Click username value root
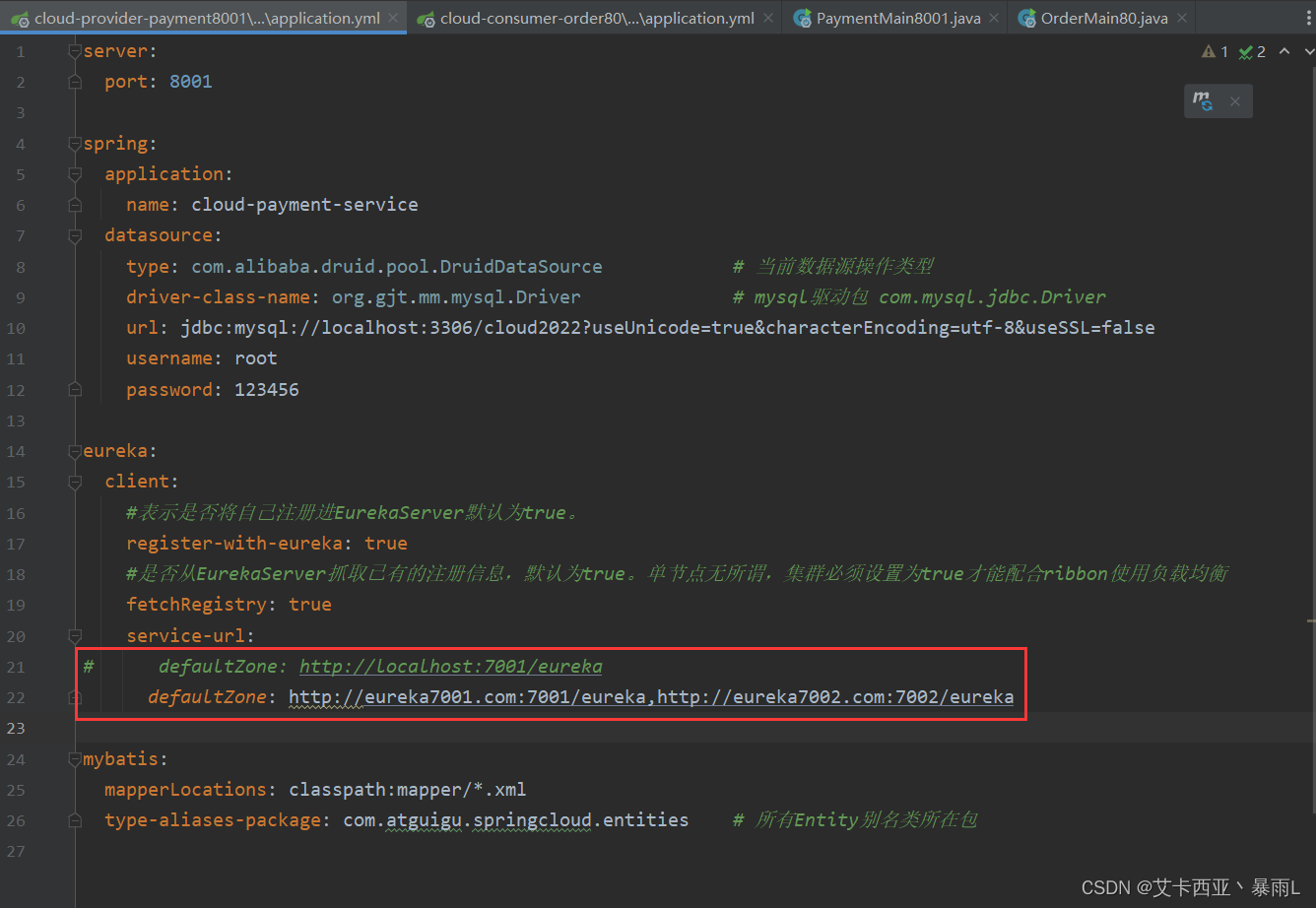This screenshot has width=1316, height=908. coord(256,358)
